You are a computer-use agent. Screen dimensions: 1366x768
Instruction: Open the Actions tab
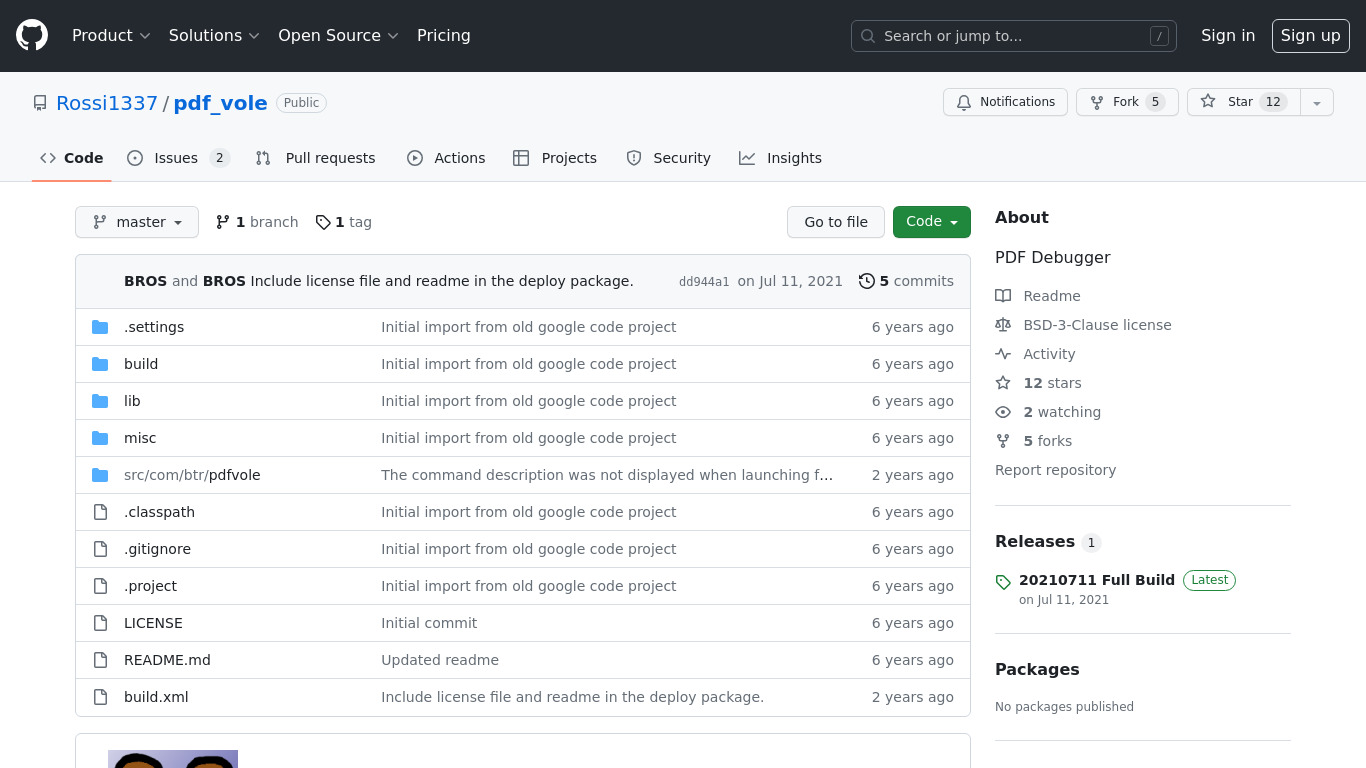pyautogui.click(x=445, y=158)
